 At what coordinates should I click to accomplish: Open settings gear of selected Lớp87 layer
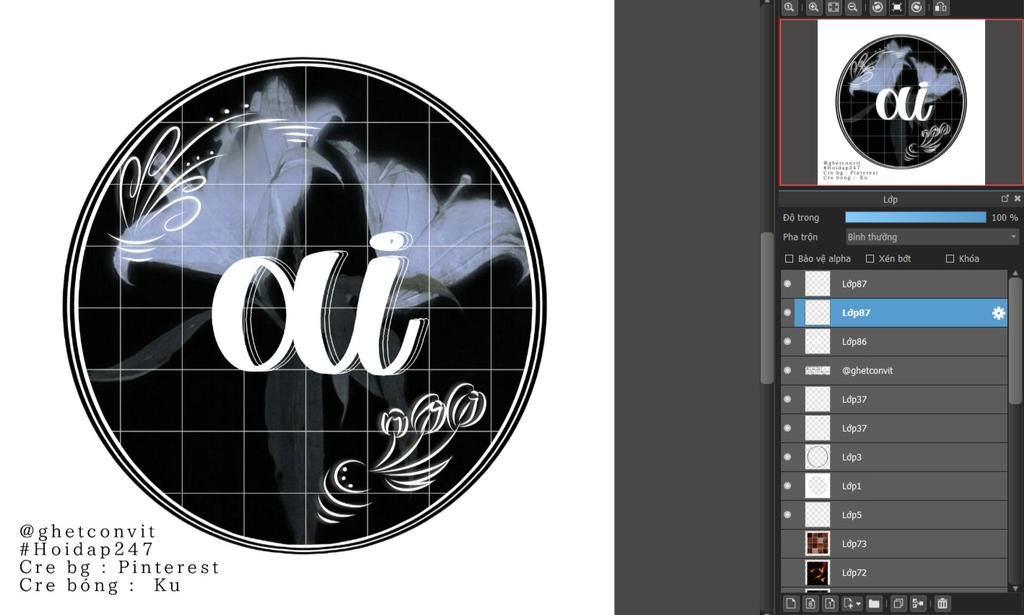(x=998, y=313)
